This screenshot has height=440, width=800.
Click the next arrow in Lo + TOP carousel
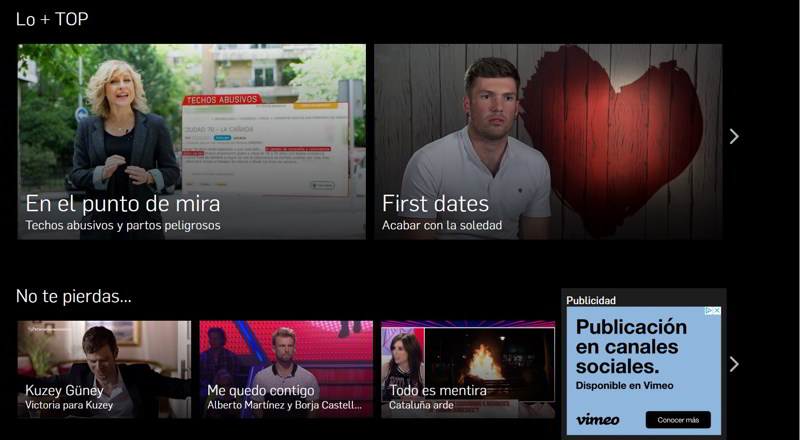point(734,136)
